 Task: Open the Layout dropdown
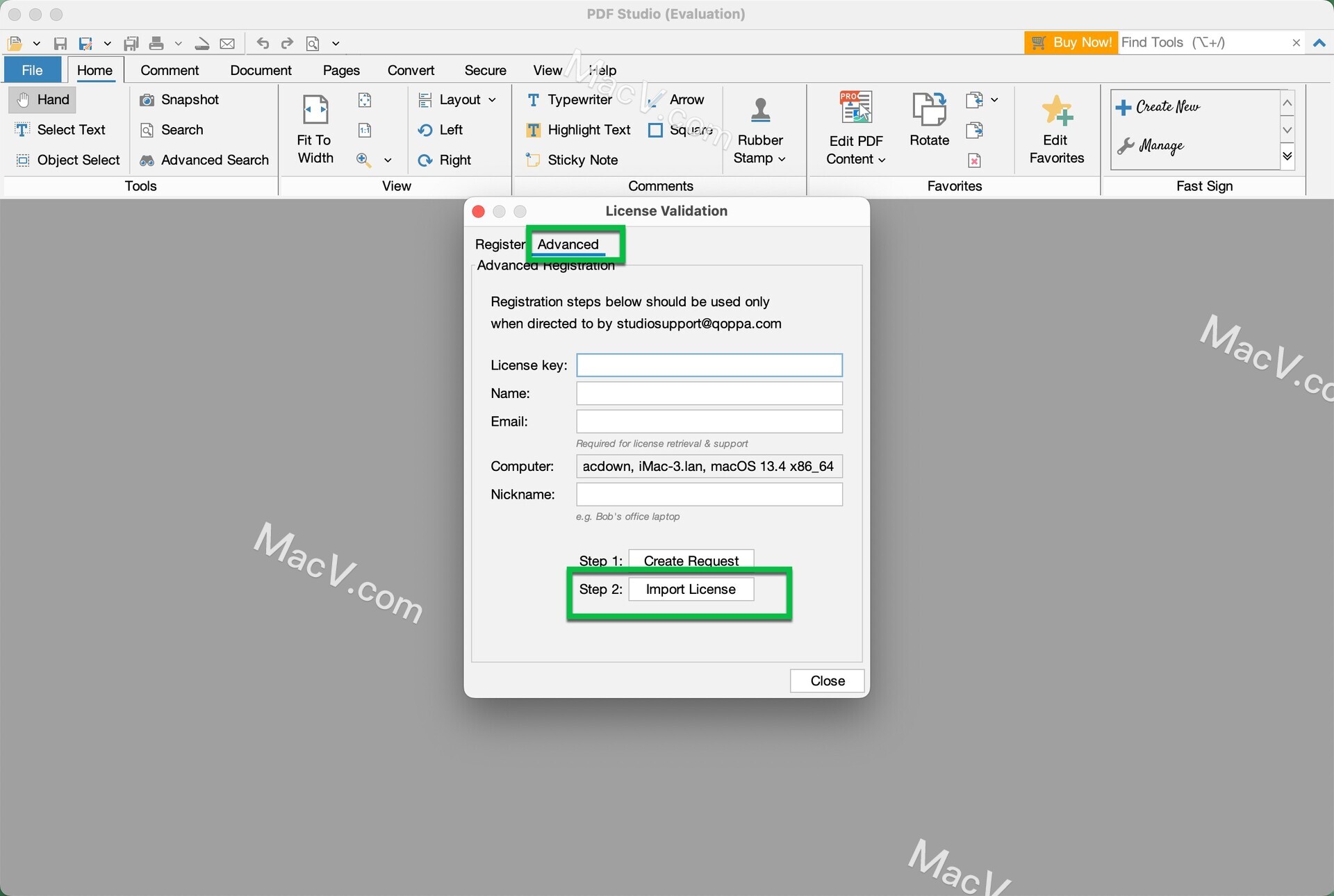tap(457, 99)
